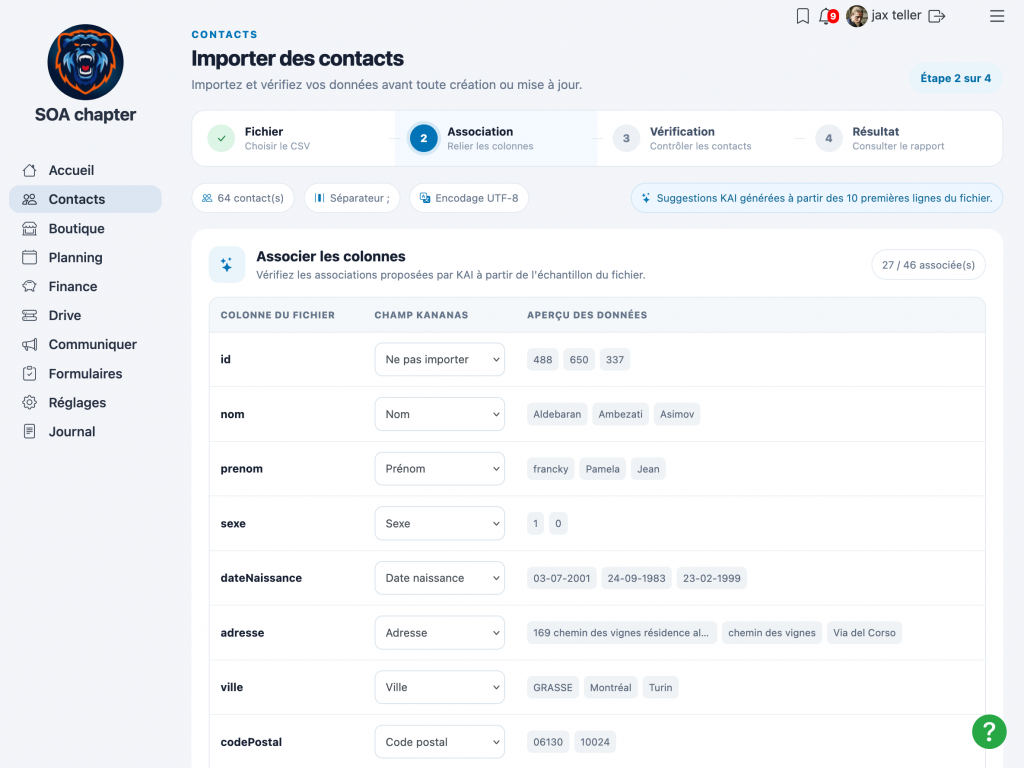This screenshot has width=1024, height=768.
Task: Click the GRASSE city preview
Action: pyautogui.click(x=552, y=687)
